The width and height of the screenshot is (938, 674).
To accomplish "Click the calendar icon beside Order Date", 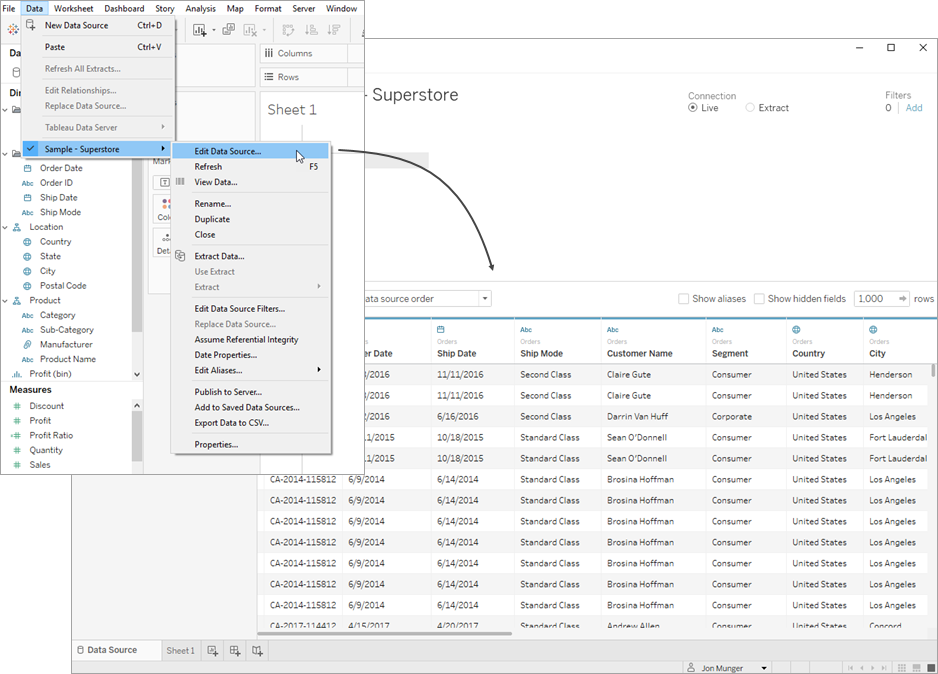I will (27, 168).
